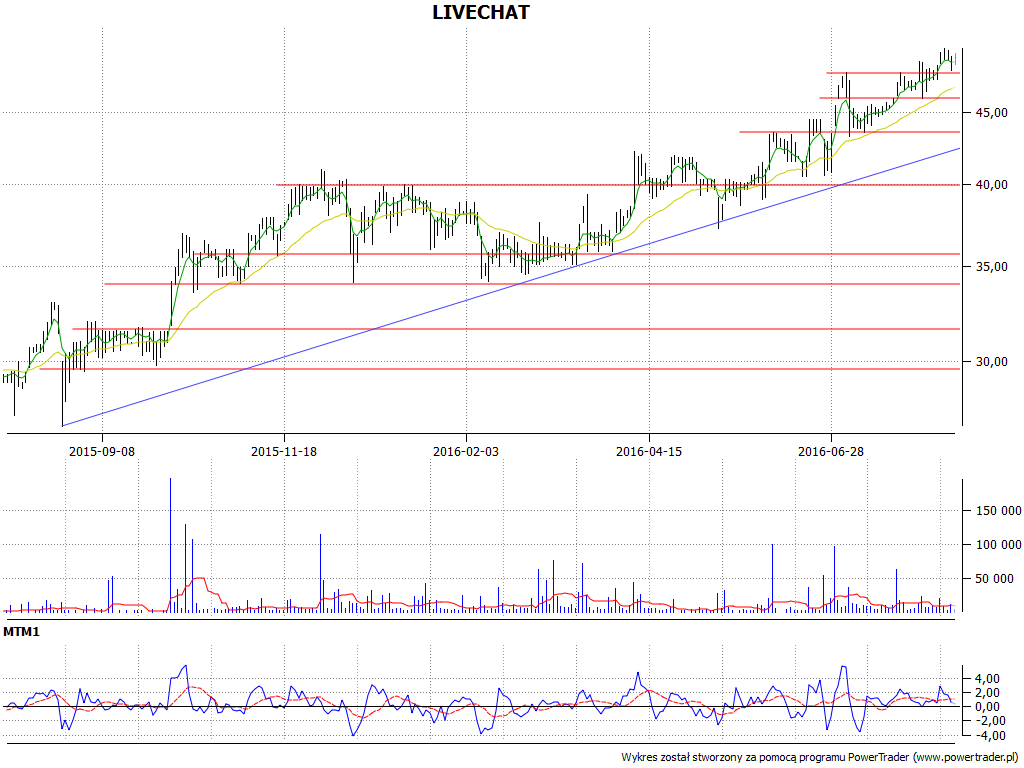Viewport: 1024px width, 768px height.
Task: Click the 30,00 price axis label
Action: (x=991, y=362)
